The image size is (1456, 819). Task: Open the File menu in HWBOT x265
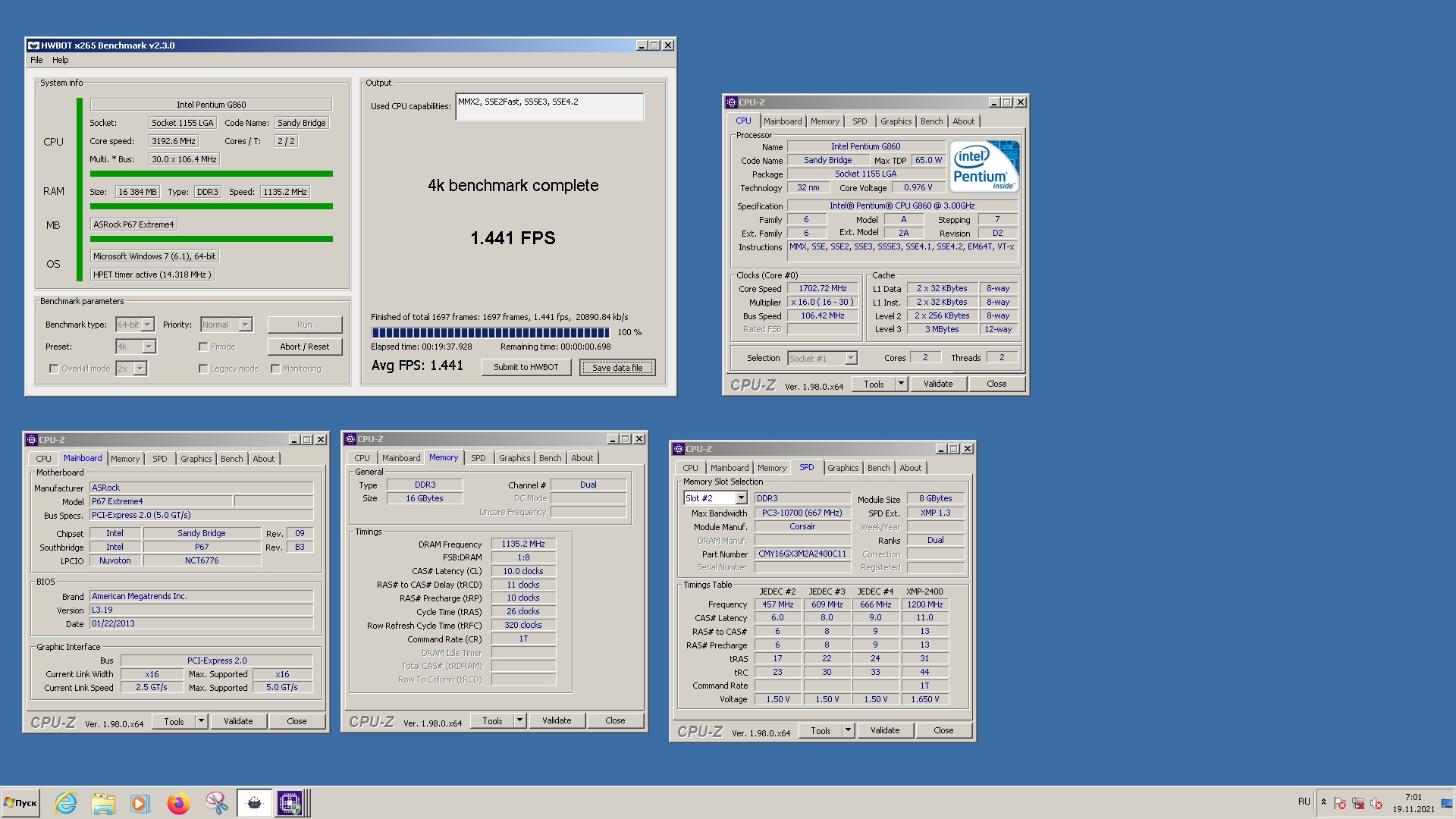pos(36,60)
